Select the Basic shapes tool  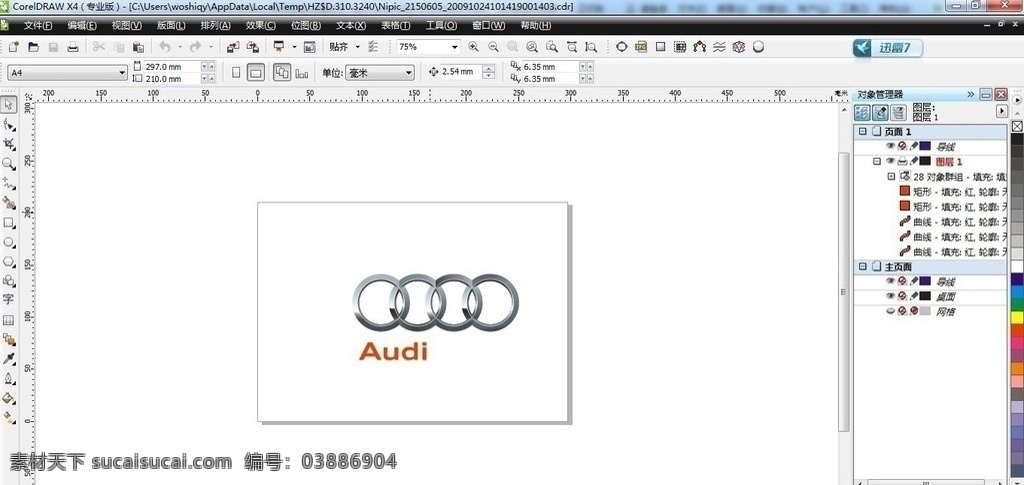click(8, 281)
